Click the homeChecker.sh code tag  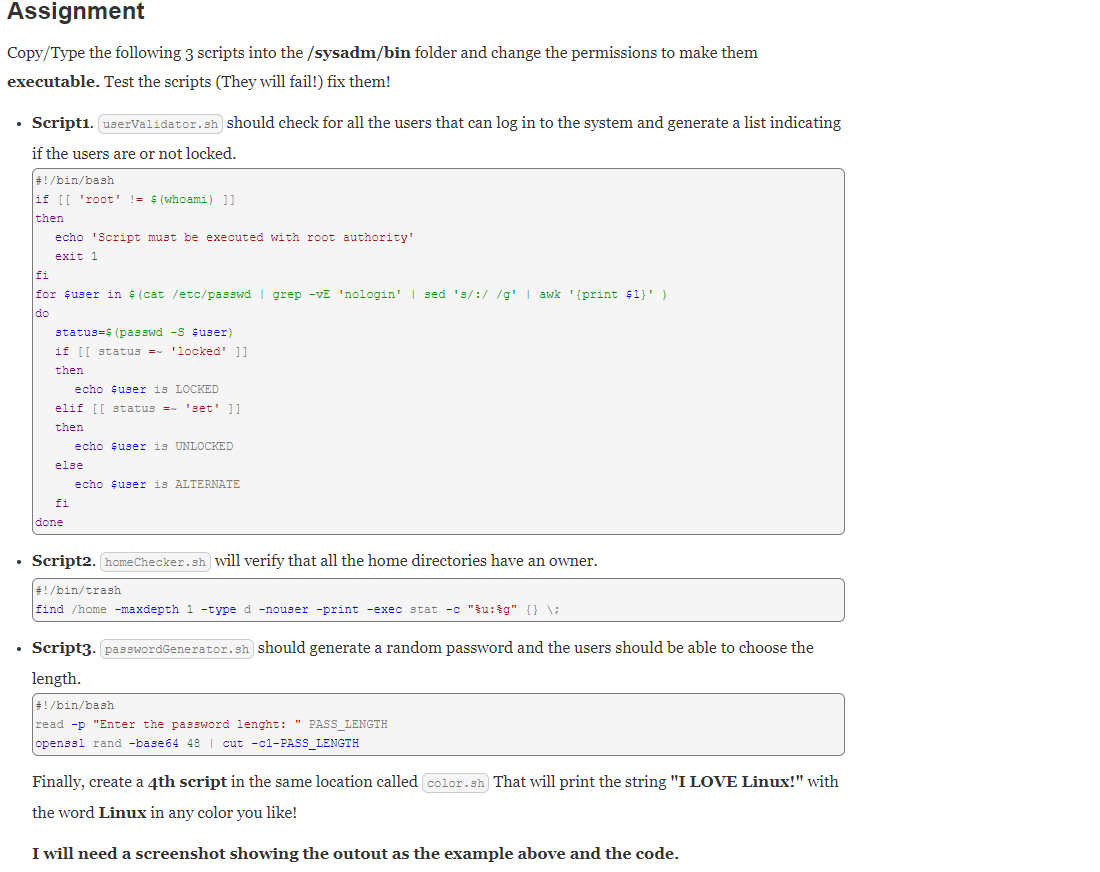(155, 562)
